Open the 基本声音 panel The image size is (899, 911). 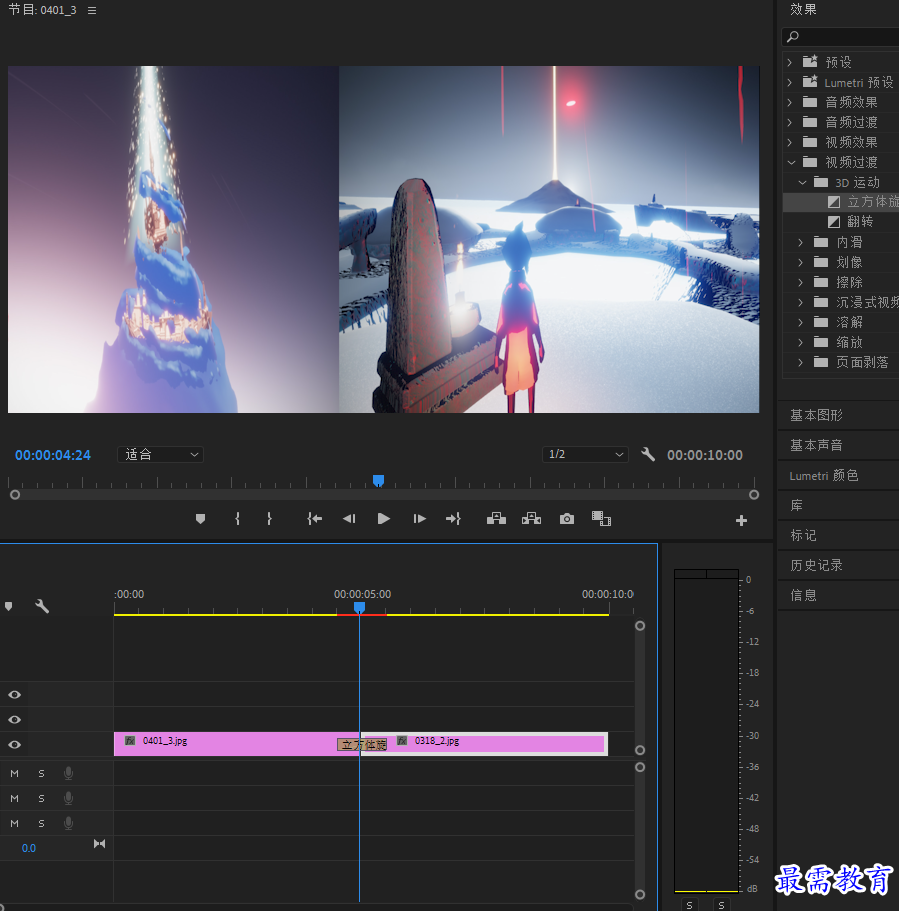pos(816,445)
